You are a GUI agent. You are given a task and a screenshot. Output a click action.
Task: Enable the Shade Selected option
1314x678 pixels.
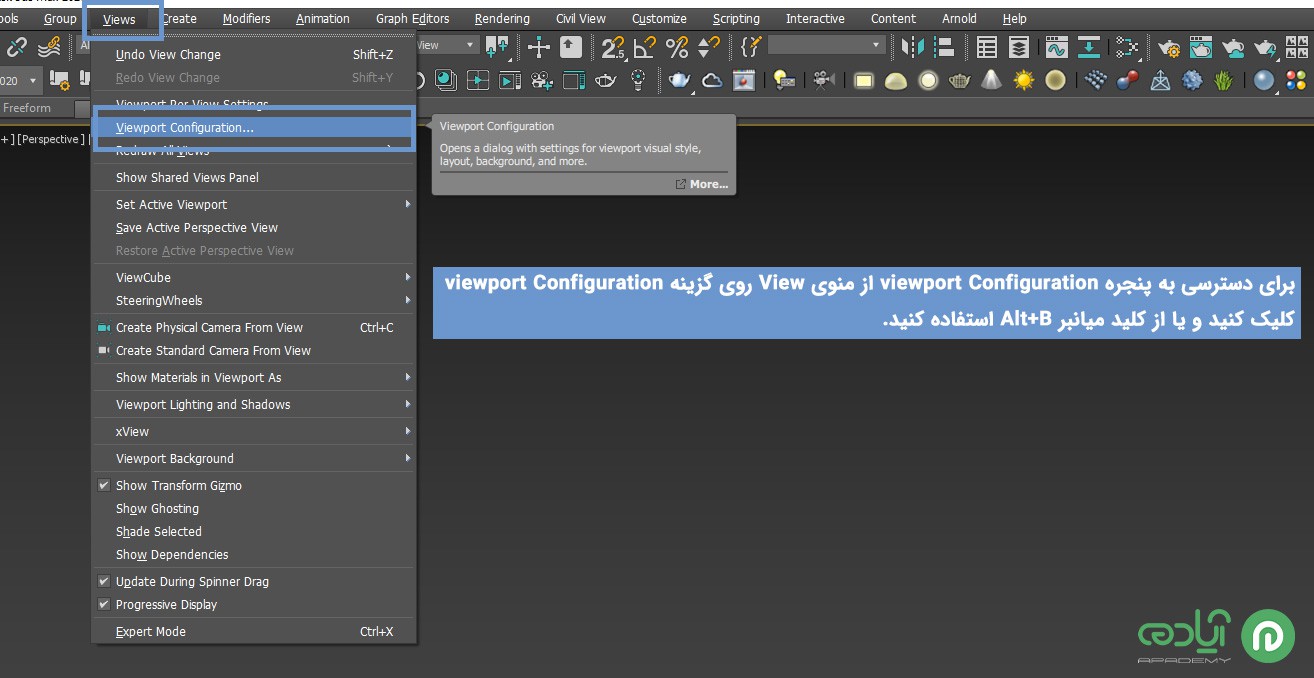(x=254, y=531)
